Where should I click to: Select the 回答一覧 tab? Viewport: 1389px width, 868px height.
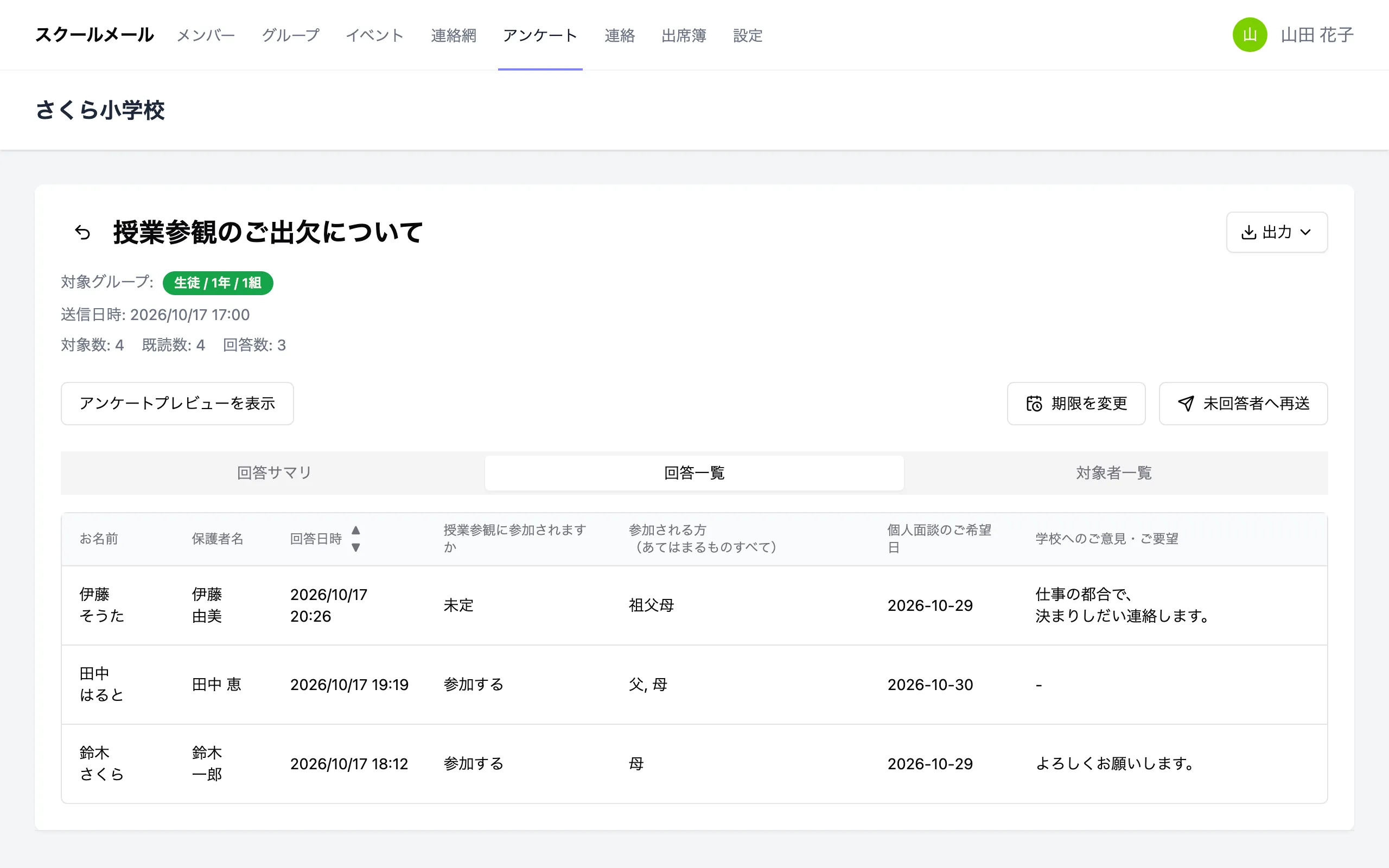click(694, 473)
